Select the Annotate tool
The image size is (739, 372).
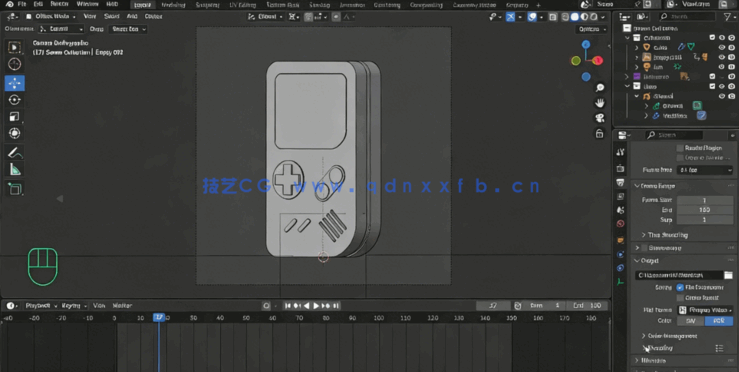(15, 153)
